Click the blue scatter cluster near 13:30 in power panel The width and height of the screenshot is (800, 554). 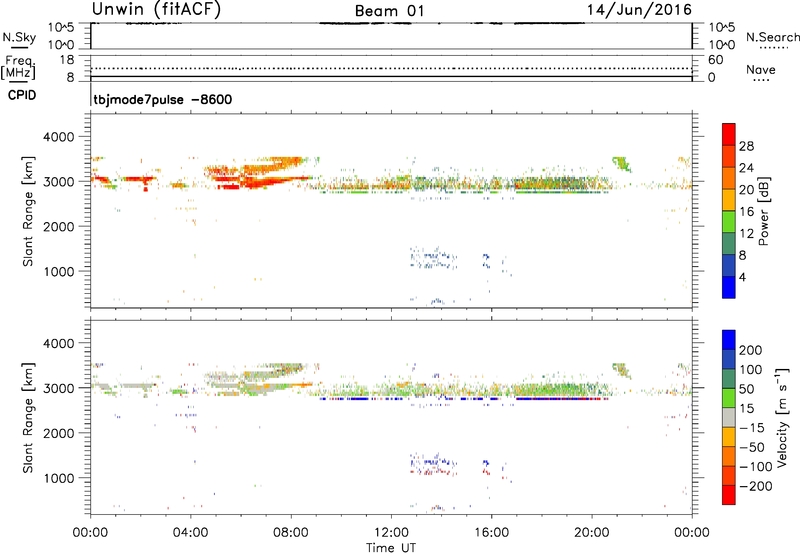coord(433,258)
